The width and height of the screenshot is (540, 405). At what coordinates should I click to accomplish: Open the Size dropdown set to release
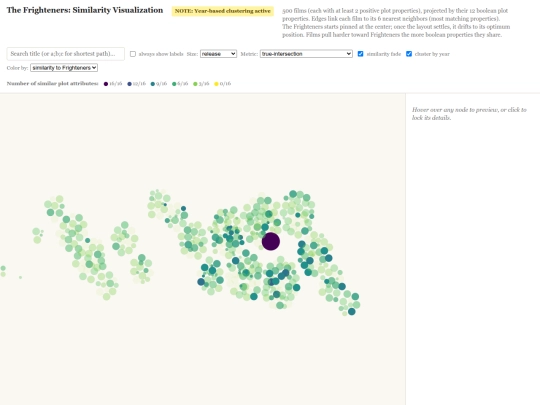pyautogui.click(x=218, y=54)
